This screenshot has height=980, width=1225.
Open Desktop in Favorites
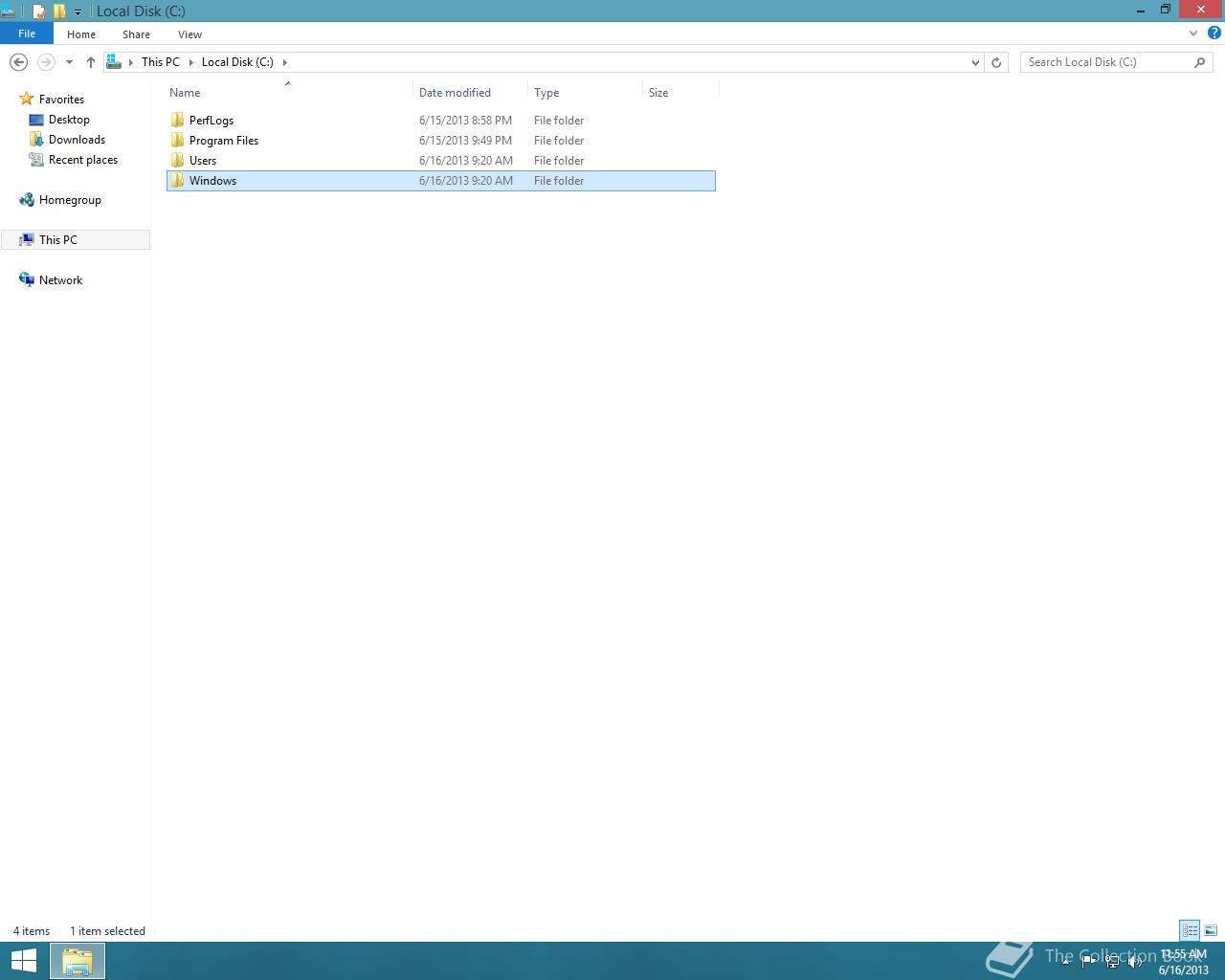(x=69, y=120)
